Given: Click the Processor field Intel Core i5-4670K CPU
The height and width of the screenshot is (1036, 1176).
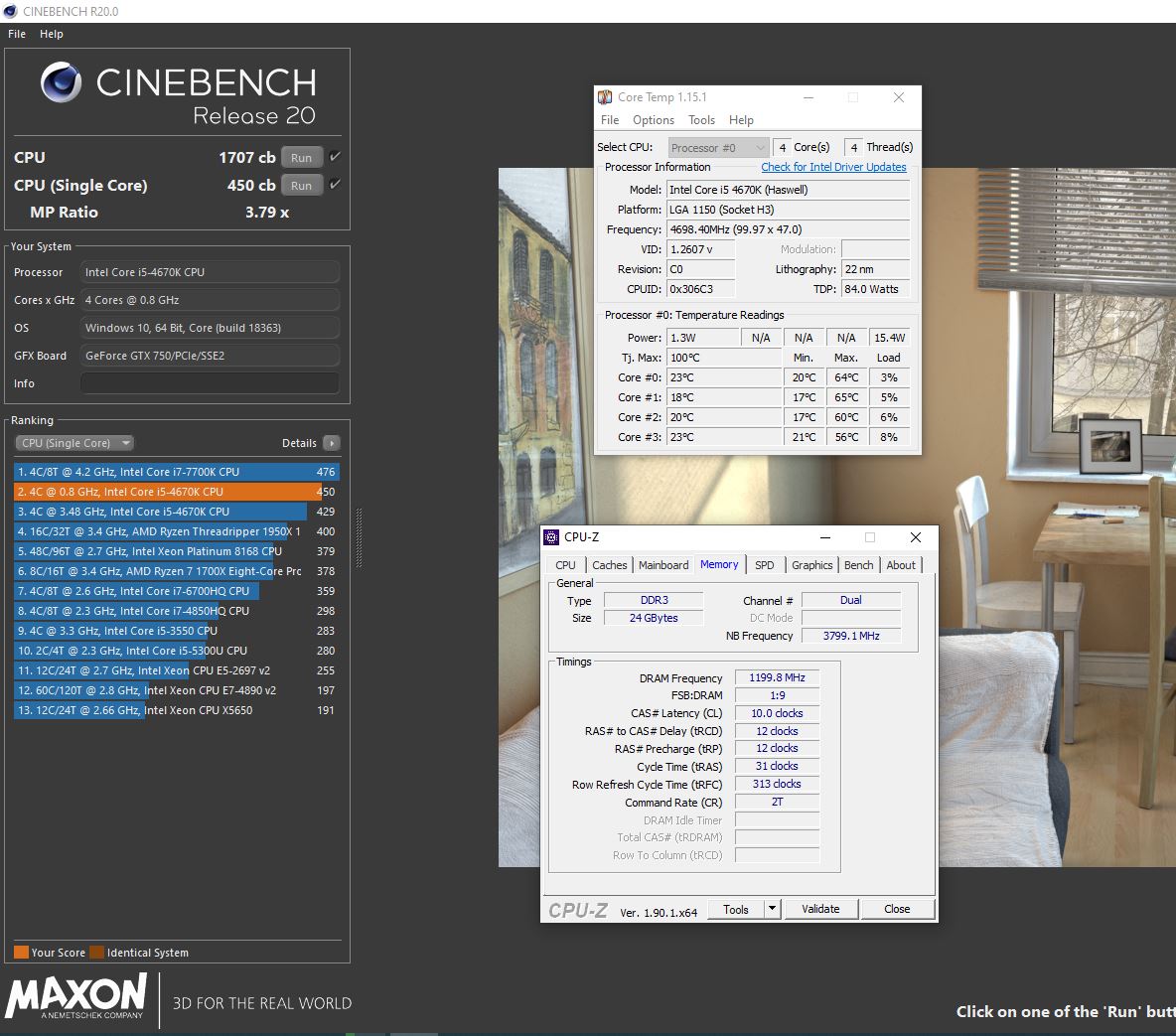Looking at the screenshot, I should [x=210, y=272].
